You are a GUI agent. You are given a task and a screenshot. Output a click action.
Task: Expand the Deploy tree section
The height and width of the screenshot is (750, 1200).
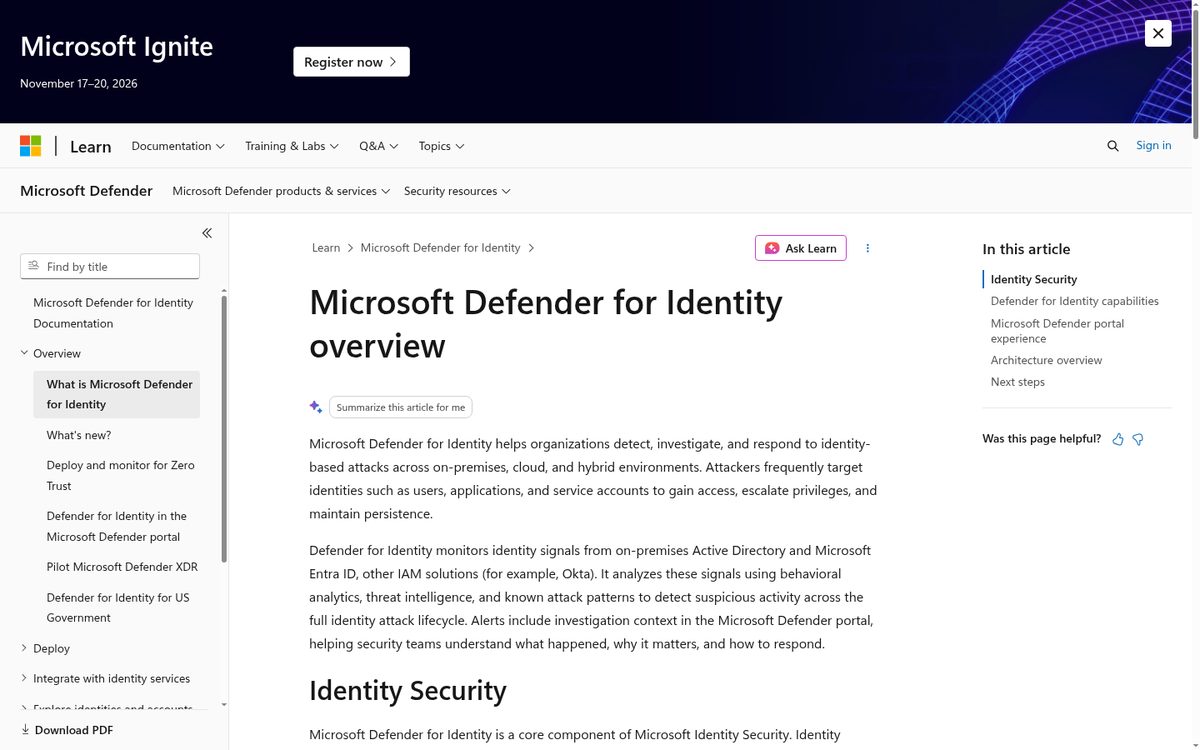pos(51,648)
